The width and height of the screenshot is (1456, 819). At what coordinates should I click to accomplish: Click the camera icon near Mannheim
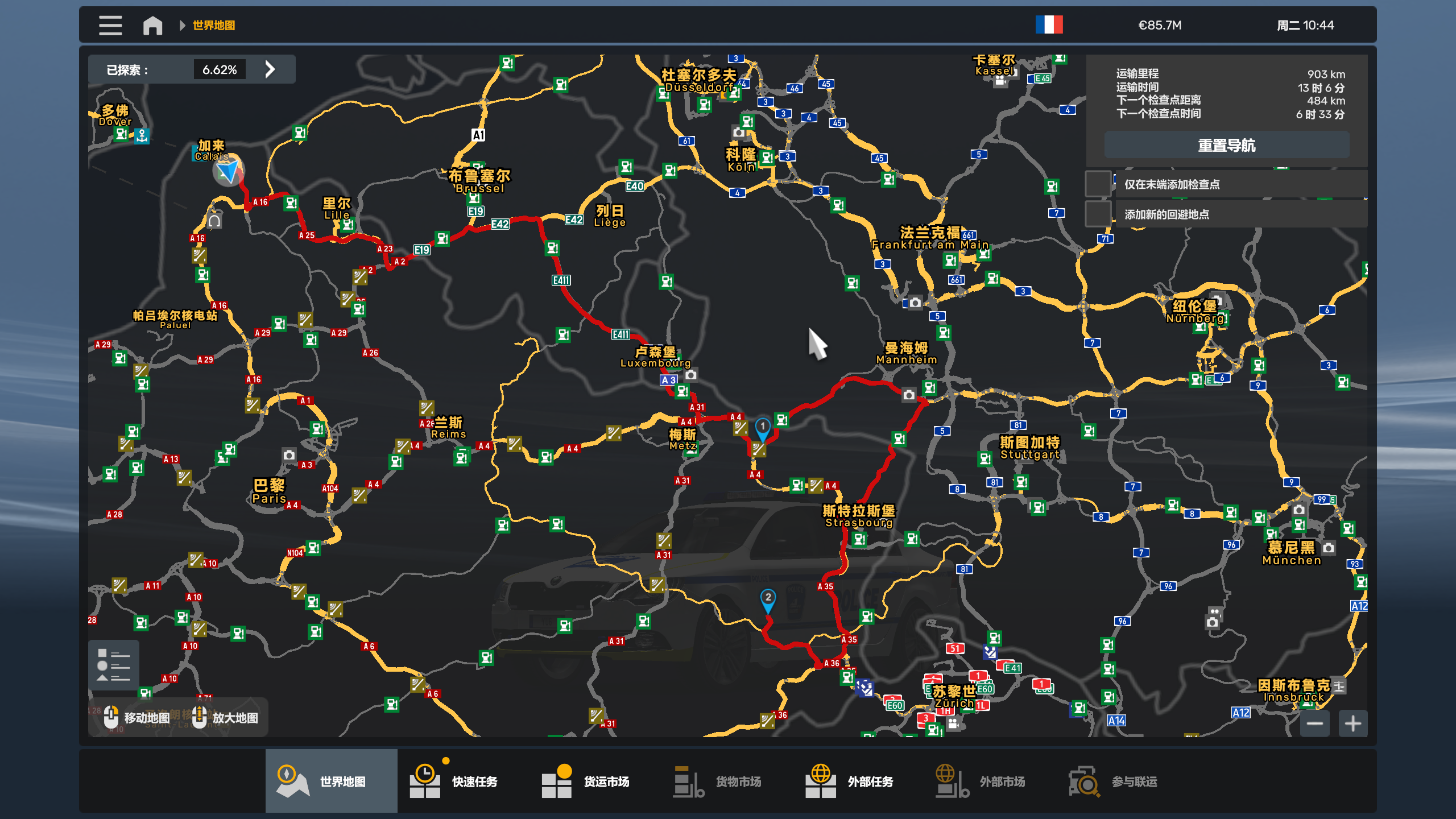(x=909, y=395)
